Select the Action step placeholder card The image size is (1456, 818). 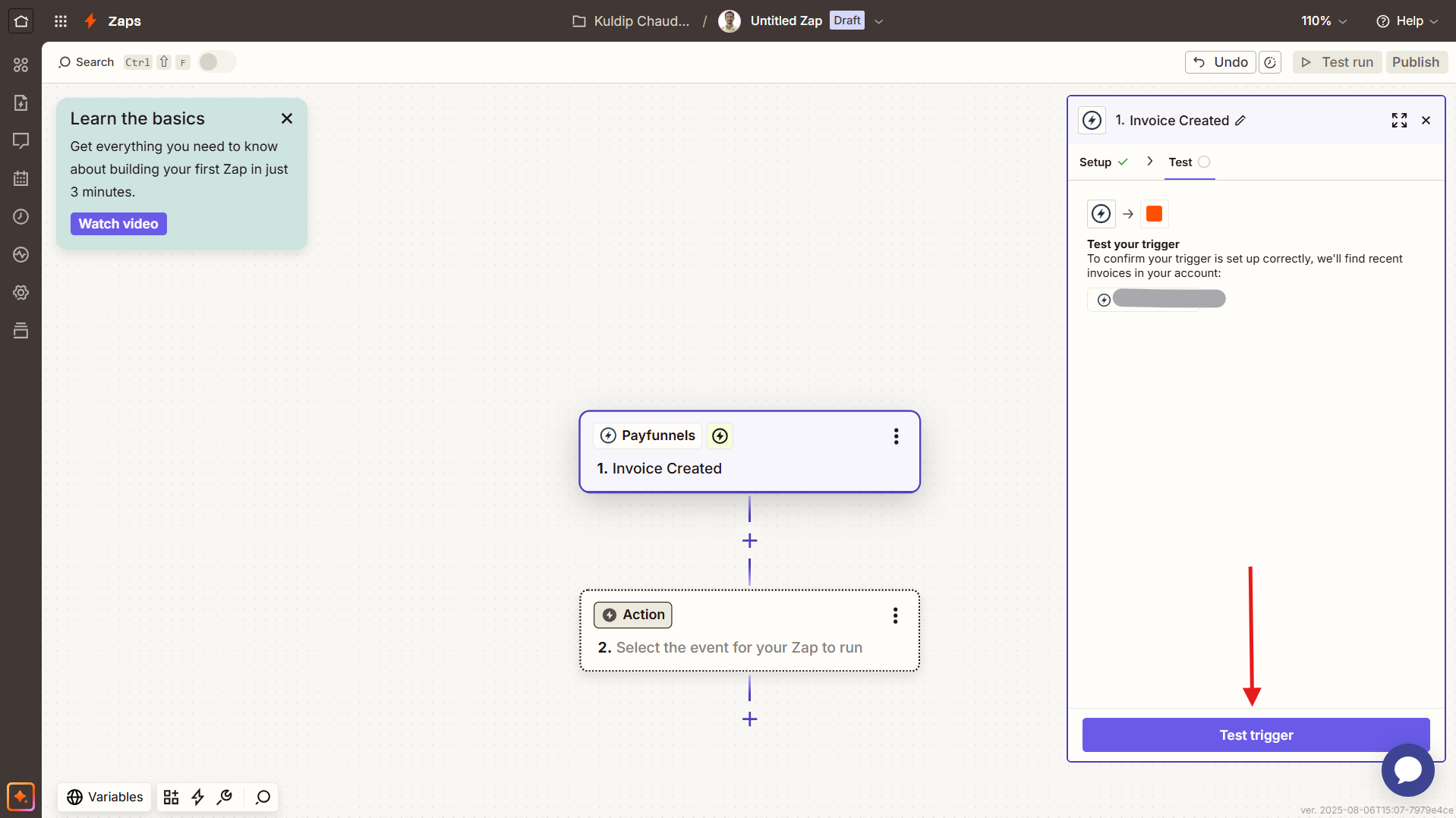click(x=749, y=631)
